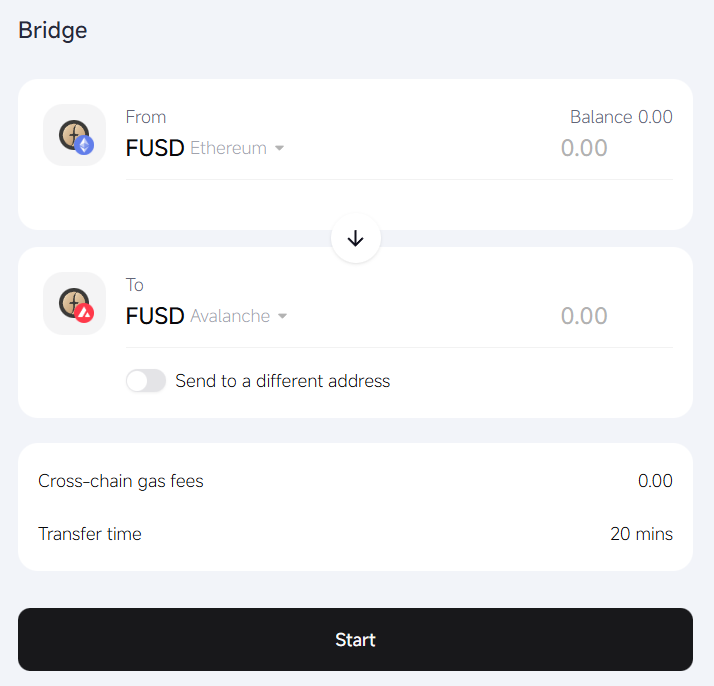Click the FUSD token icon in To section
714x686 pixels.
click(x=72, y=301)
